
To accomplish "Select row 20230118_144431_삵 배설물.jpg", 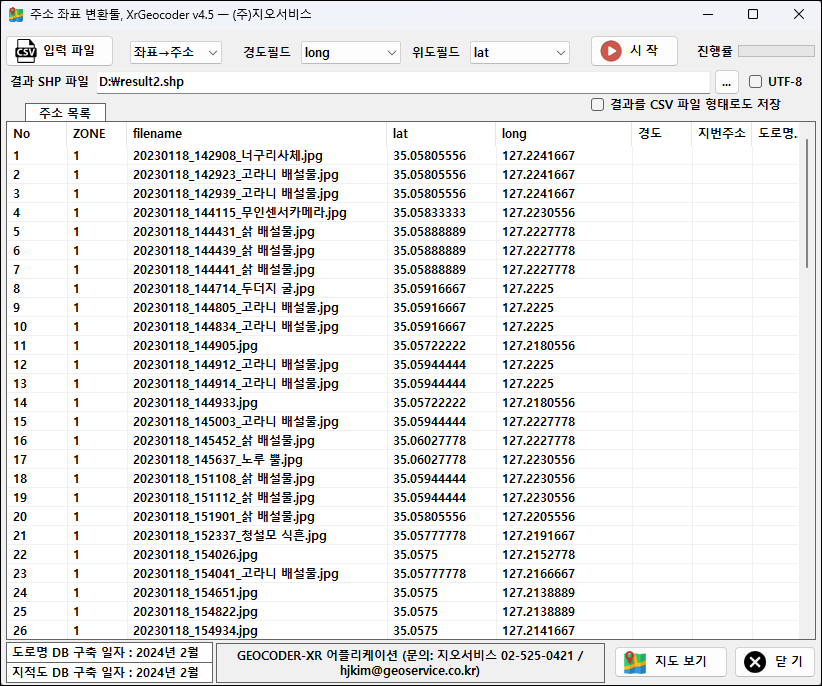I will tap(403, 232).
